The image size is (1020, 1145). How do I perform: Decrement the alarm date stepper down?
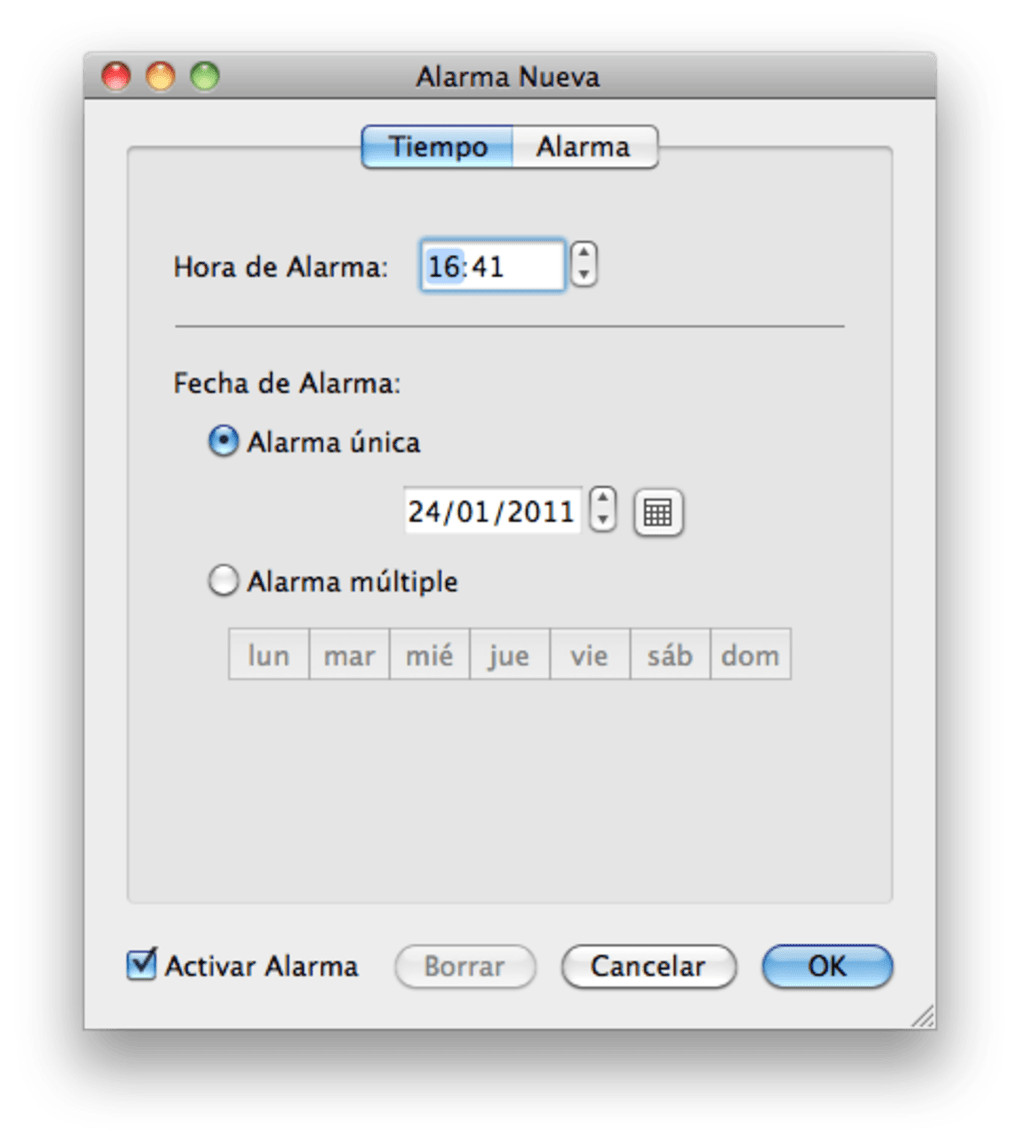click(x=602, y=521)
